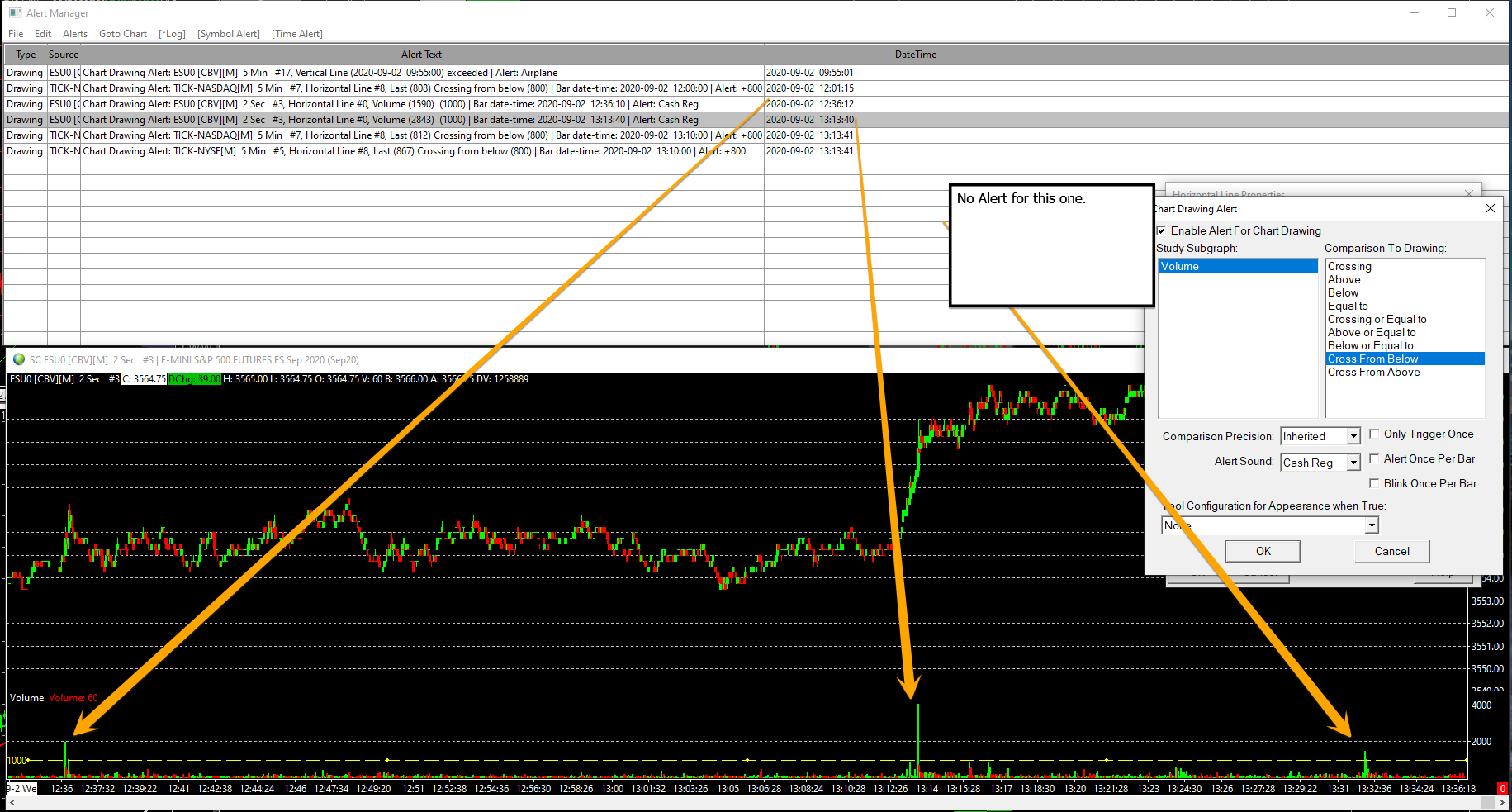Image resolution: width=1512 pixels, height=812 pixels.
Task: Open the Comparison Precision dropdown
Action: click(1353, 436)
